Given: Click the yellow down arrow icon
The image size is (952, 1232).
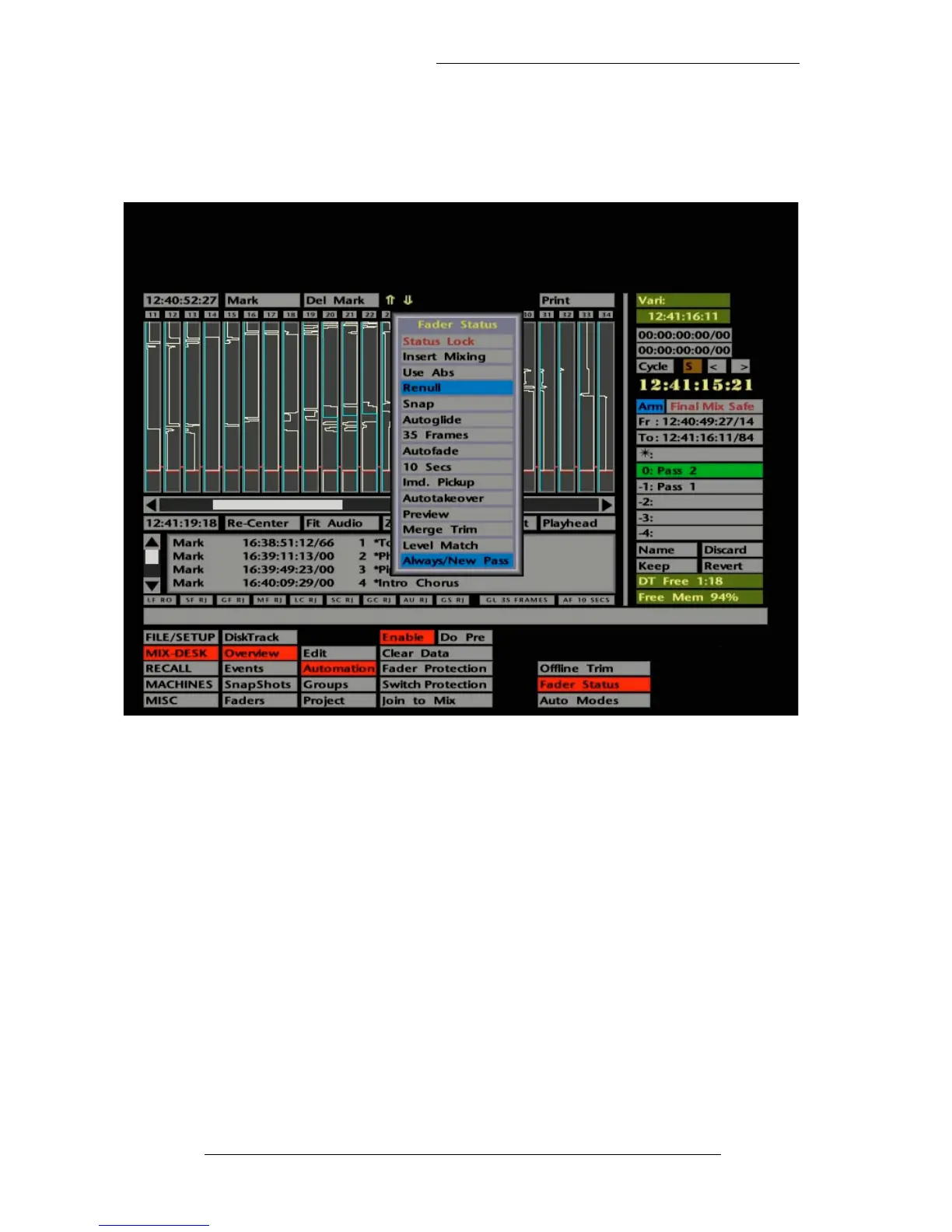Looking at the screenshot, I should point(408,300).
